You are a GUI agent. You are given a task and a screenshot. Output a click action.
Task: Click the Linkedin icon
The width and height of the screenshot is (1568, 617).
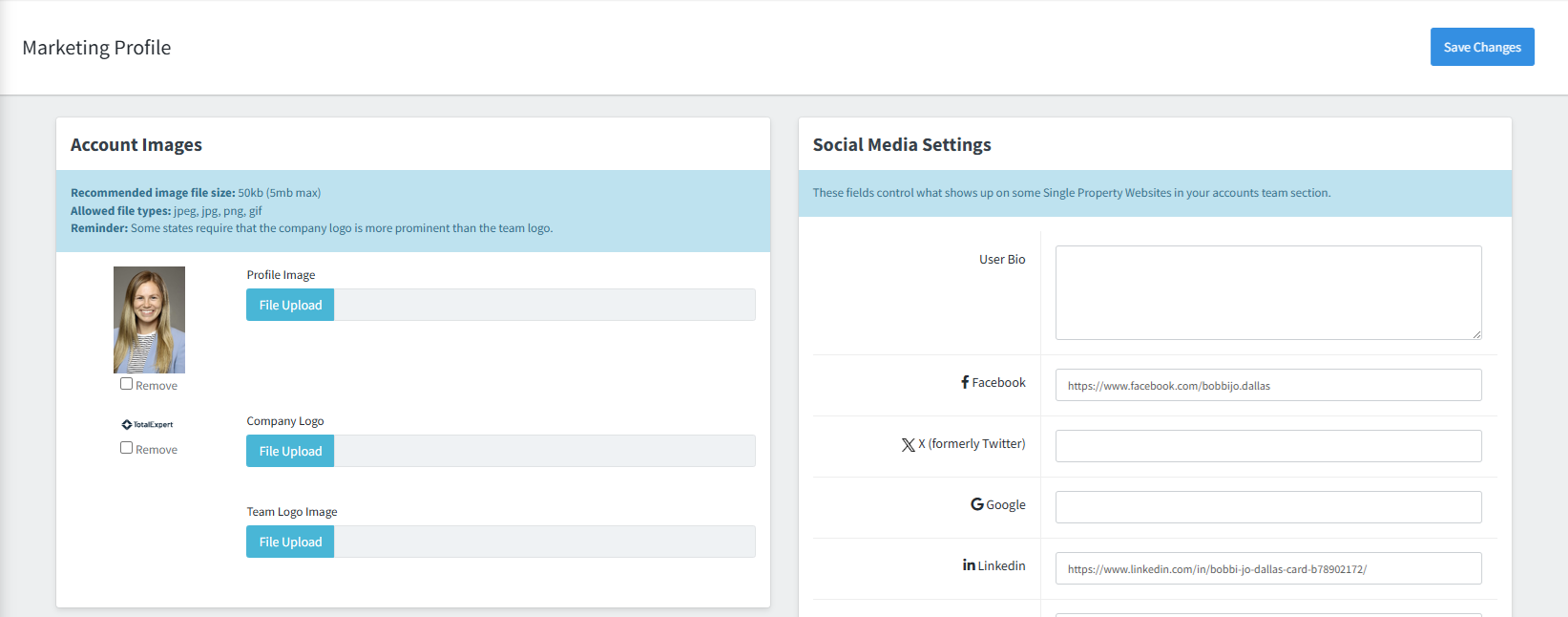(x=969, y=565)
